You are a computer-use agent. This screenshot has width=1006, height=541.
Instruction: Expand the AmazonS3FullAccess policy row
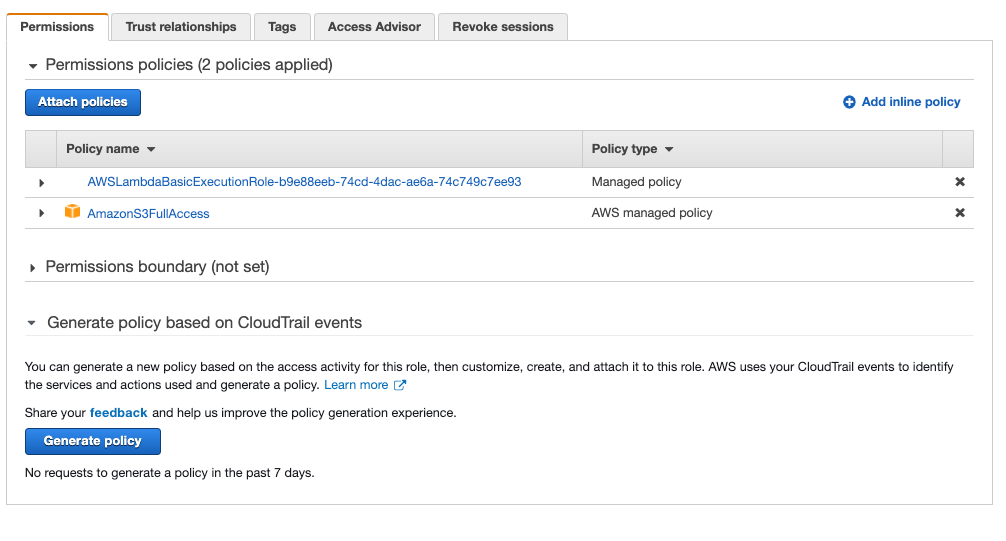(x=41, y=213)
